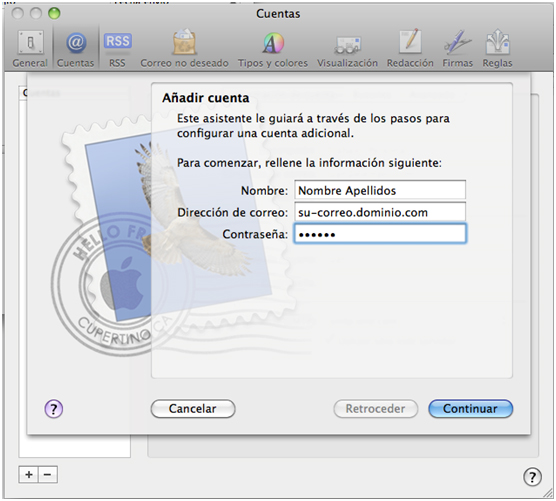This screenshot has height=501, width=556.
Task: Open the Redacción preferences icon
Action: (410, 49)
